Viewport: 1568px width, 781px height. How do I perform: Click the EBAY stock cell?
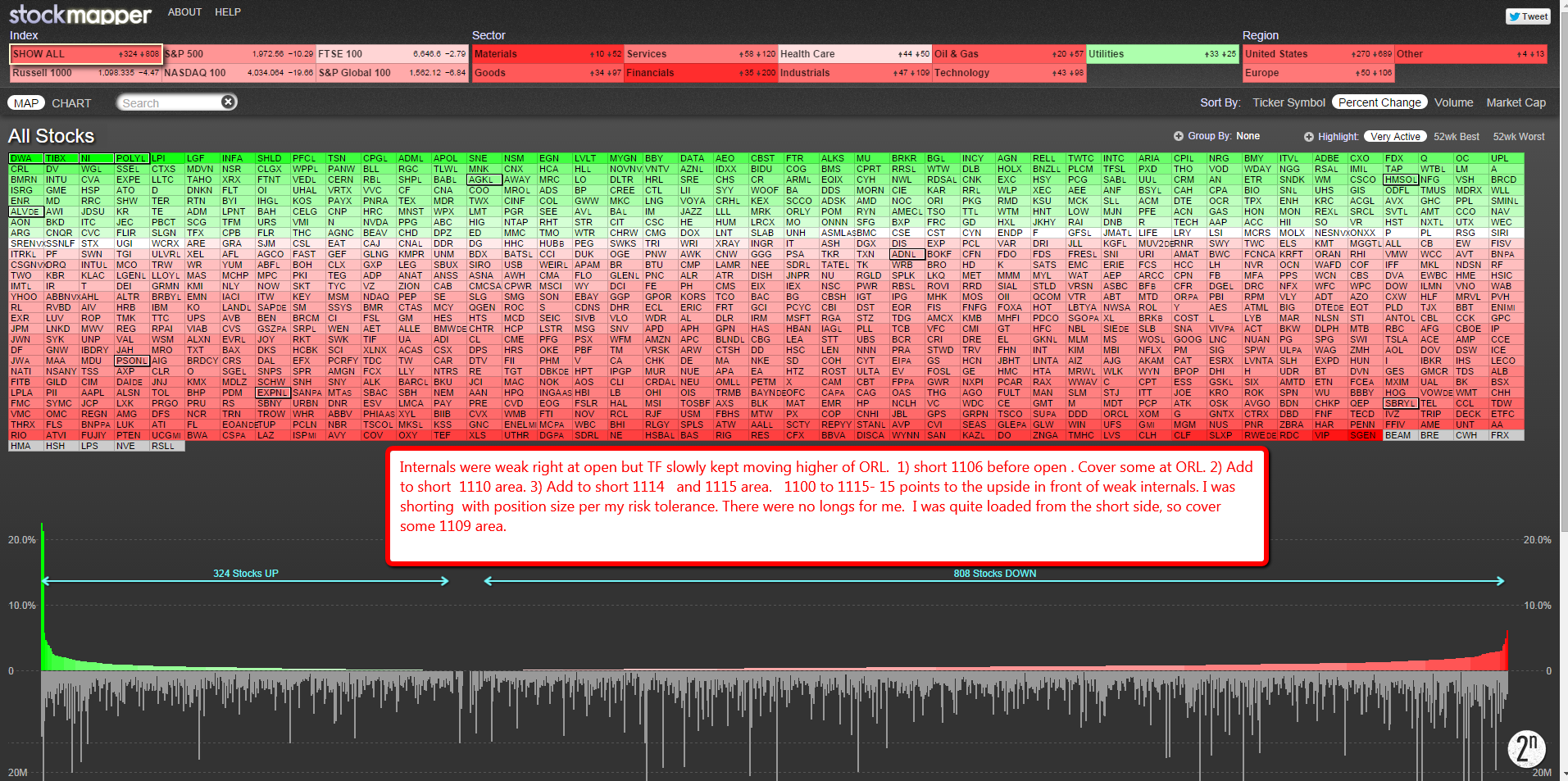tap(590, 297)
